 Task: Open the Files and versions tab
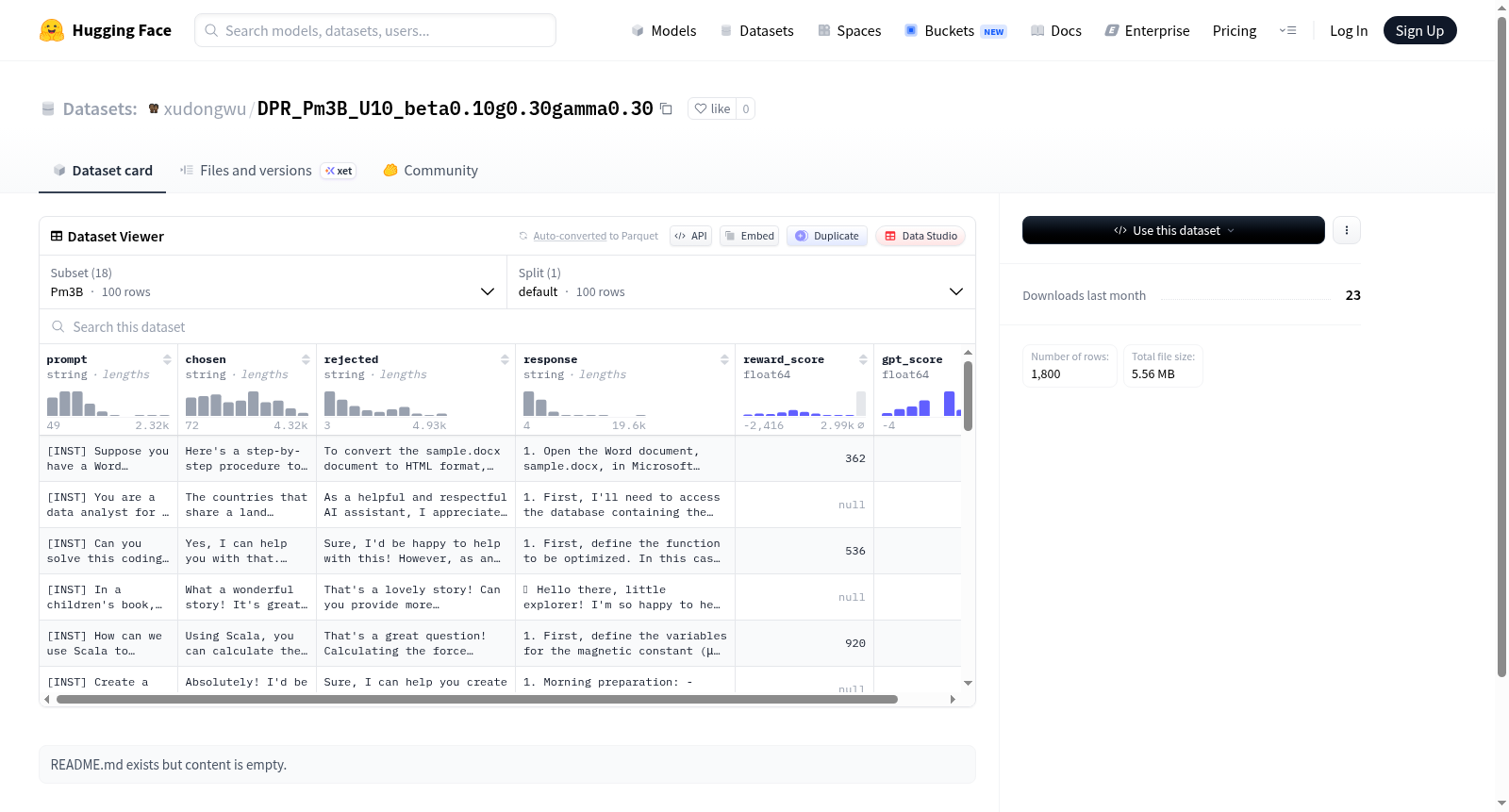[x=268, y=171]
